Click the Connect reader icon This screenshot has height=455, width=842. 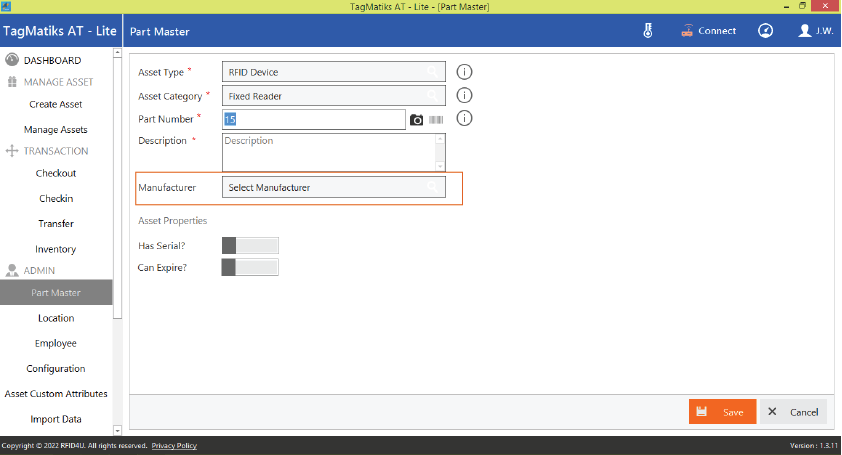click(x=687, y=31)
